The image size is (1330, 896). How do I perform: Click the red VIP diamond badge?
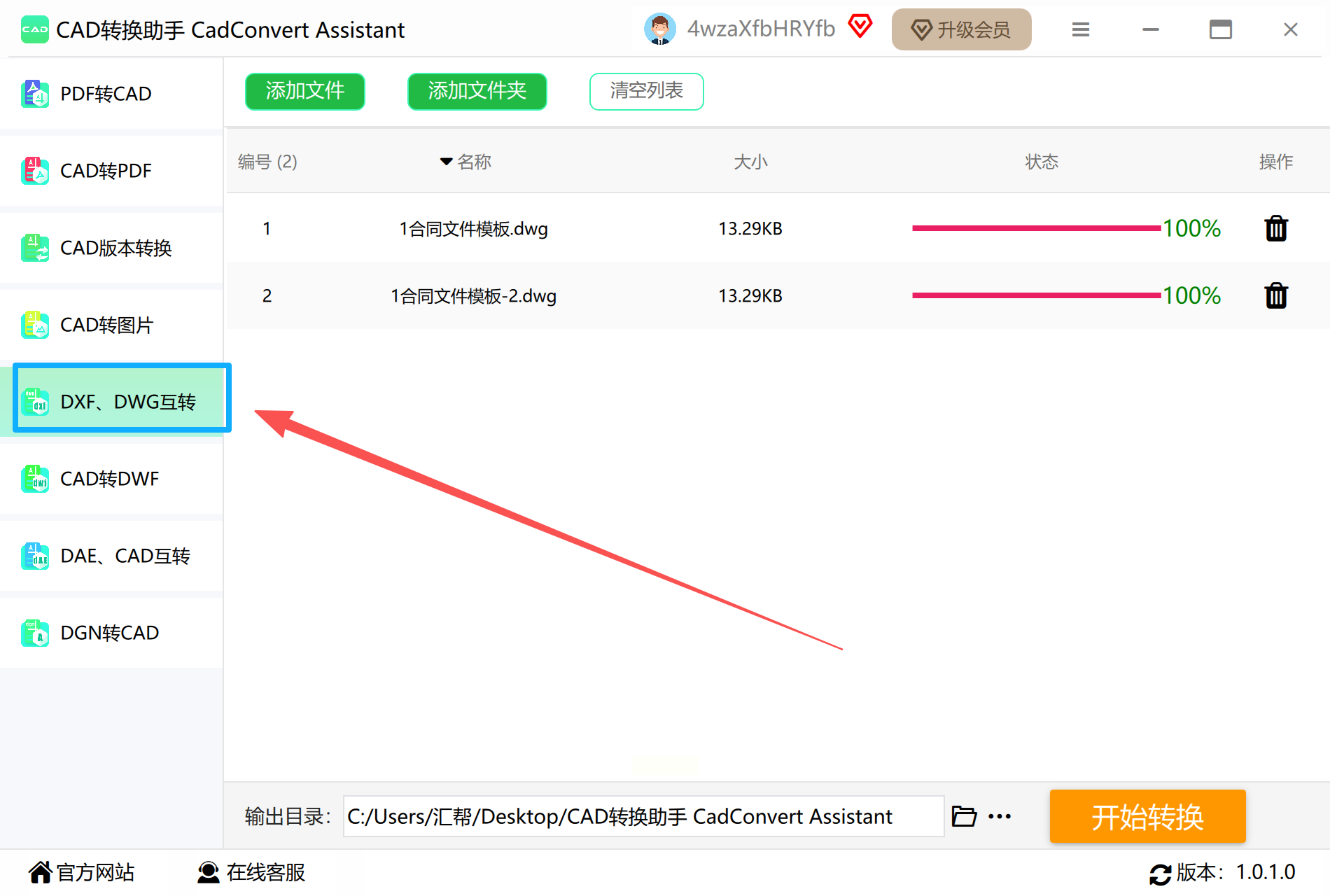(860, 27)
